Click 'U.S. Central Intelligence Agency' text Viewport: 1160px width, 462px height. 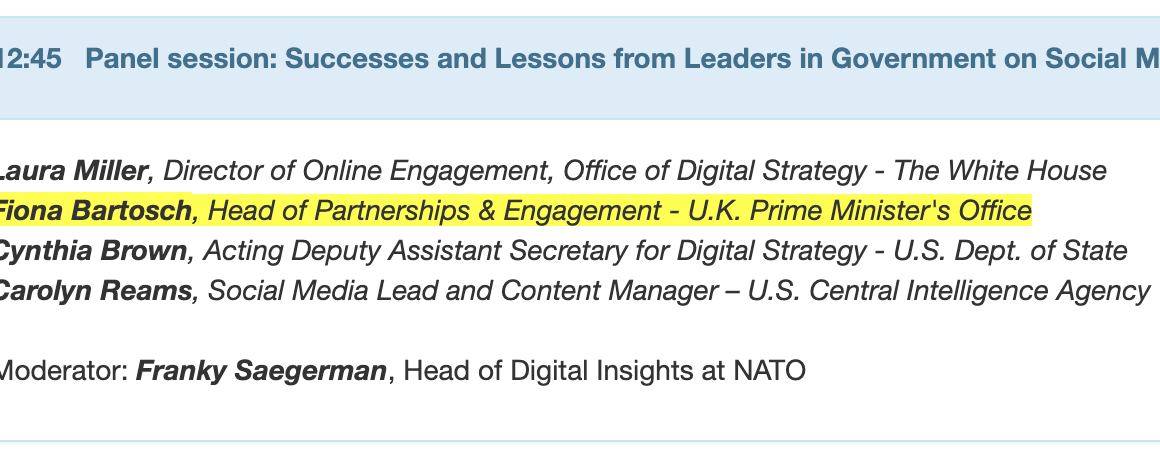pos(948,291)
